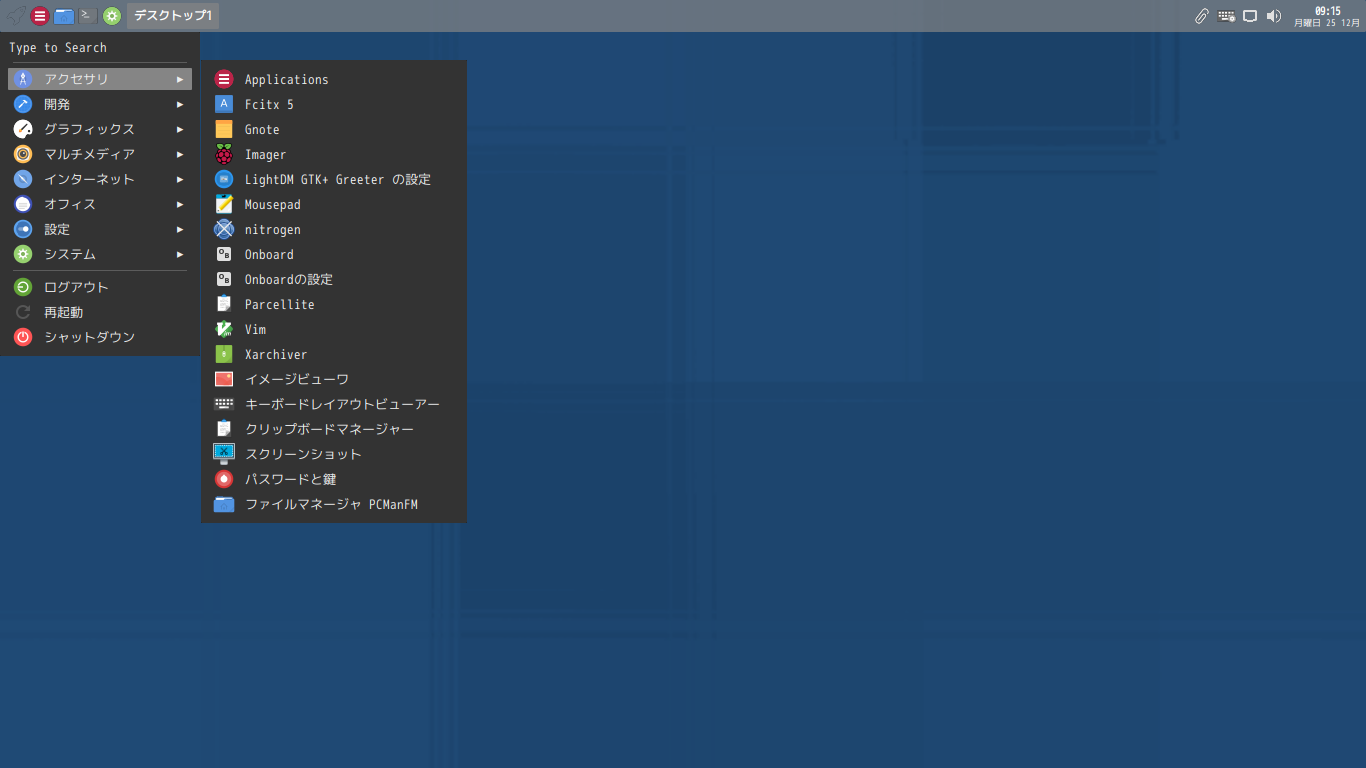
Task: Click the Onboard keyboard icon
Action: tap(224, 254)
